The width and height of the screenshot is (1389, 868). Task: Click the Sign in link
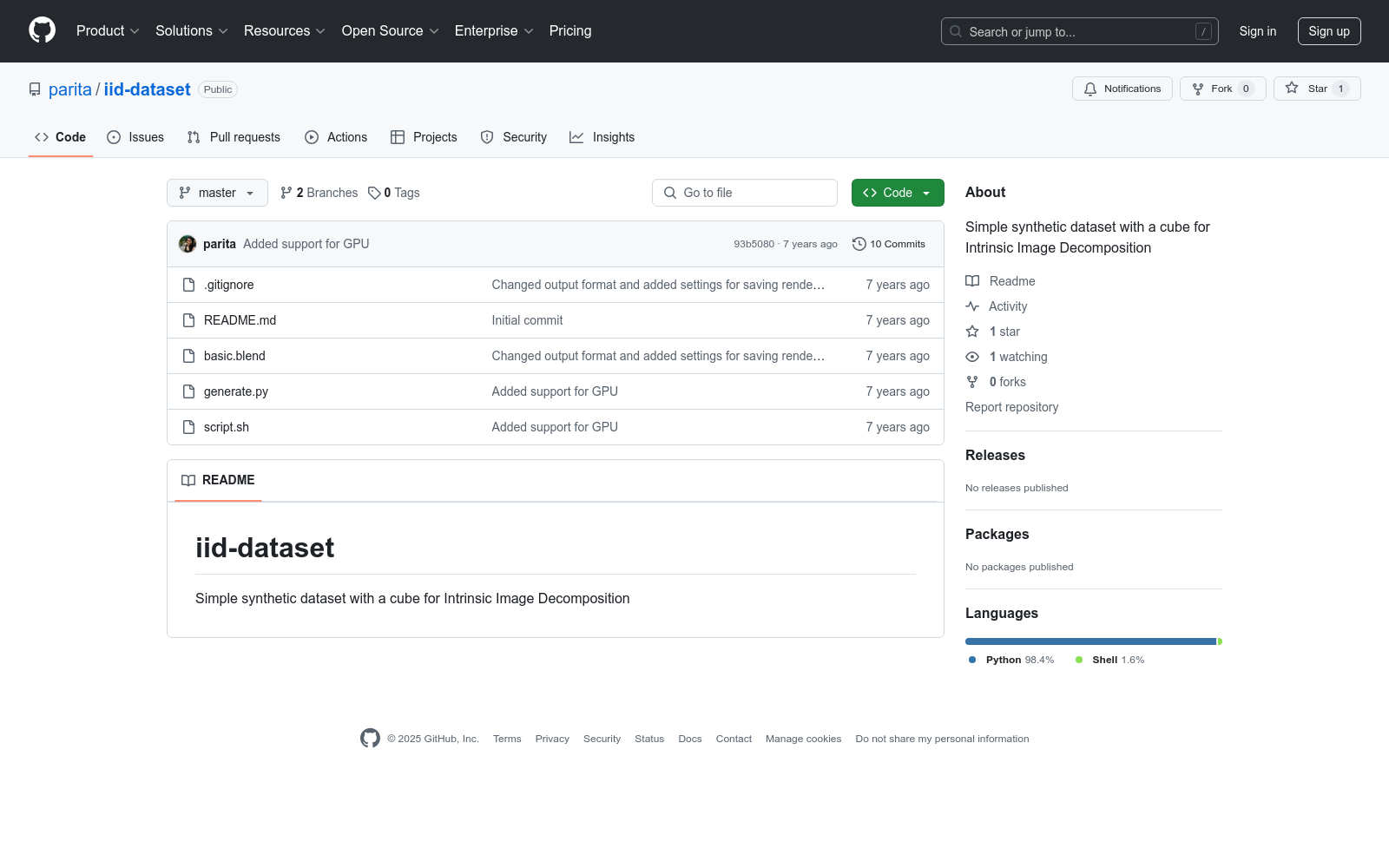coord(1258,31)
